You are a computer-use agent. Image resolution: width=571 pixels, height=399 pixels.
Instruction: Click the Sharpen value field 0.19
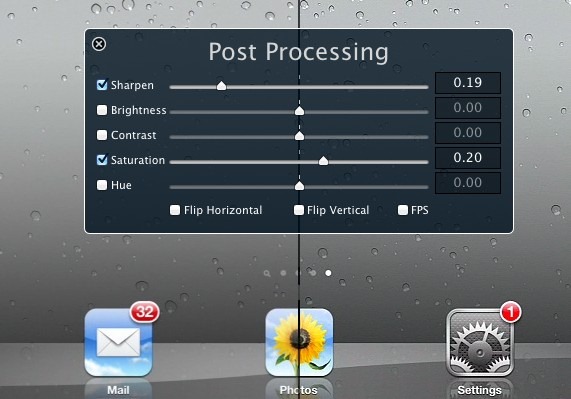coord(468,83)
